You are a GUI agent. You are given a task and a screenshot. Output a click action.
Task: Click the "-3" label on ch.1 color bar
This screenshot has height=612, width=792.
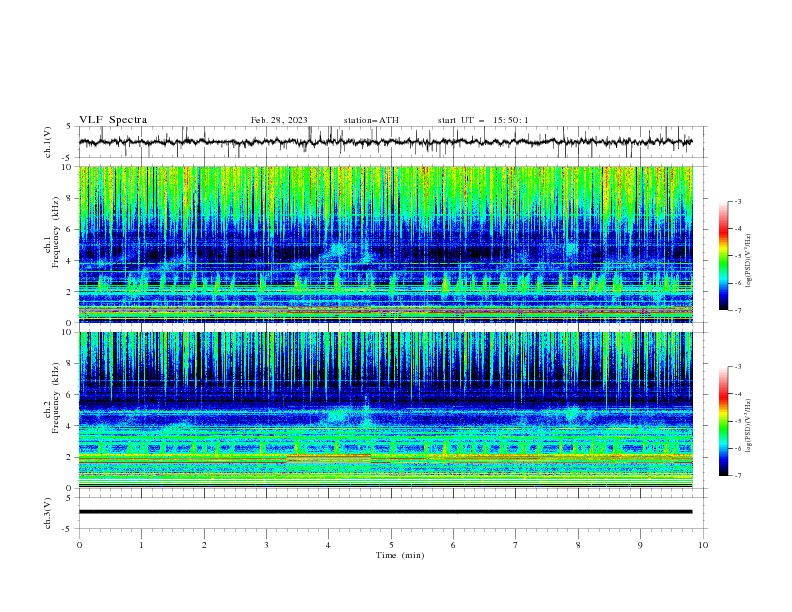(737, 201)
